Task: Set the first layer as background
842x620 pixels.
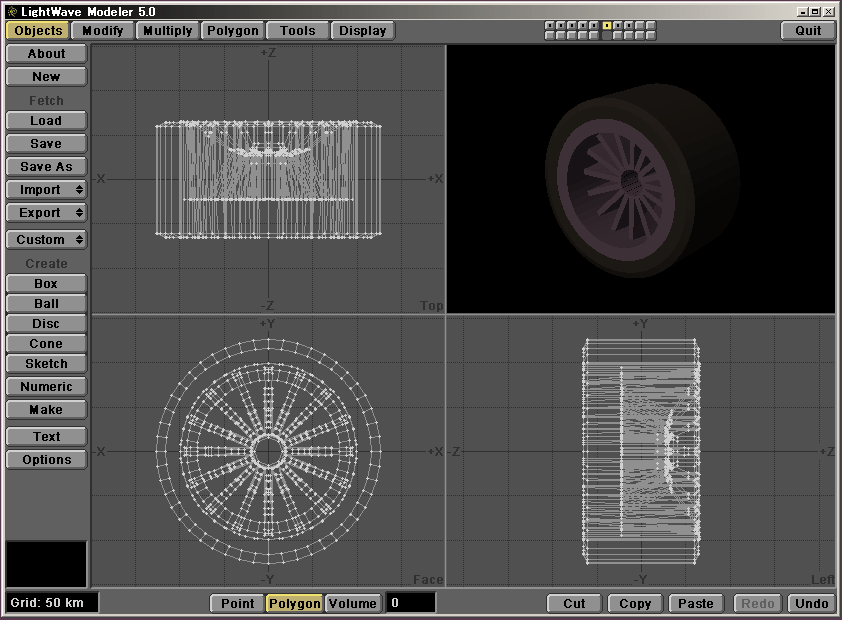Action: click(x=550, y=35)
